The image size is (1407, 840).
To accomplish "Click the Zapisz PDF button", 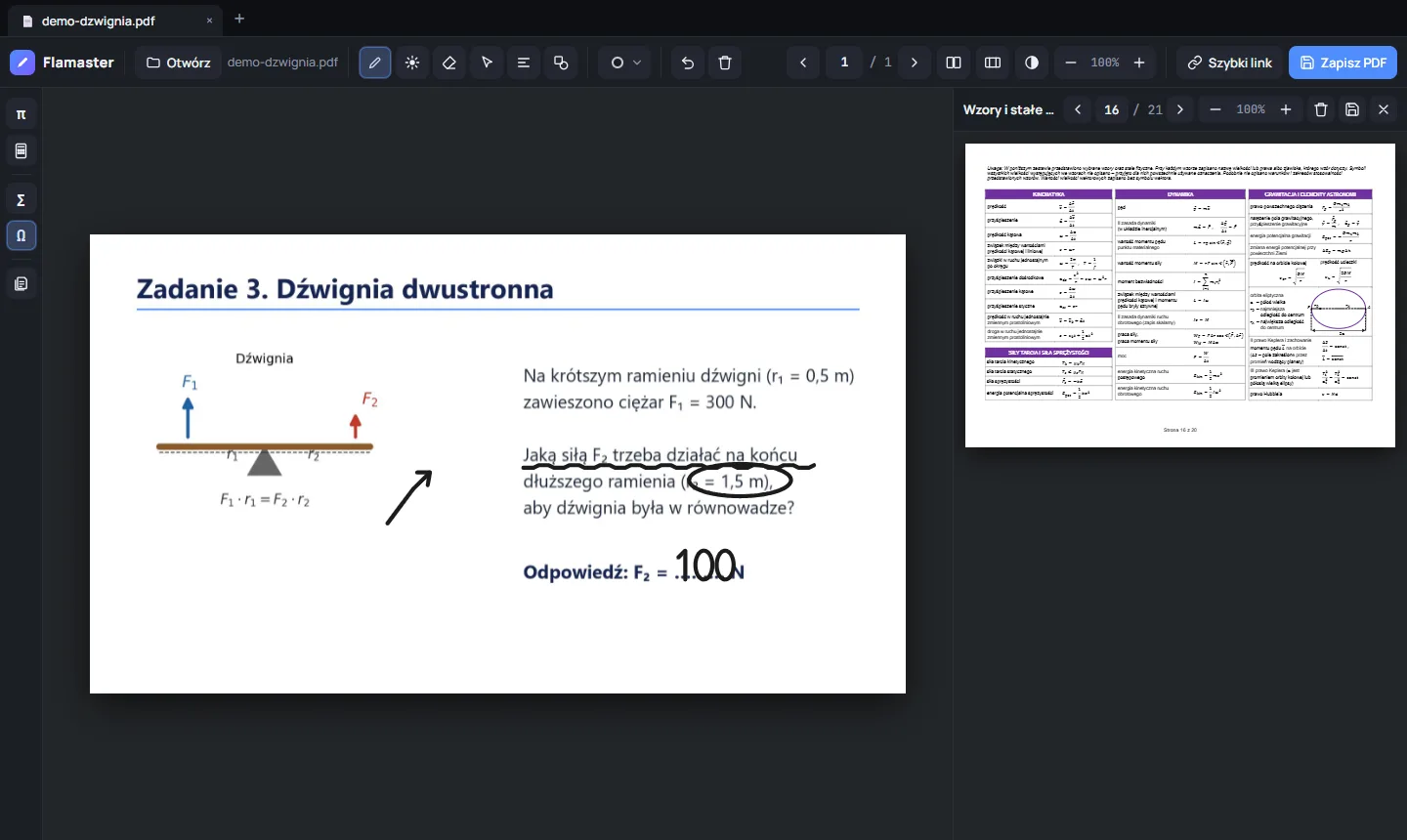I will pos(1343,63).
